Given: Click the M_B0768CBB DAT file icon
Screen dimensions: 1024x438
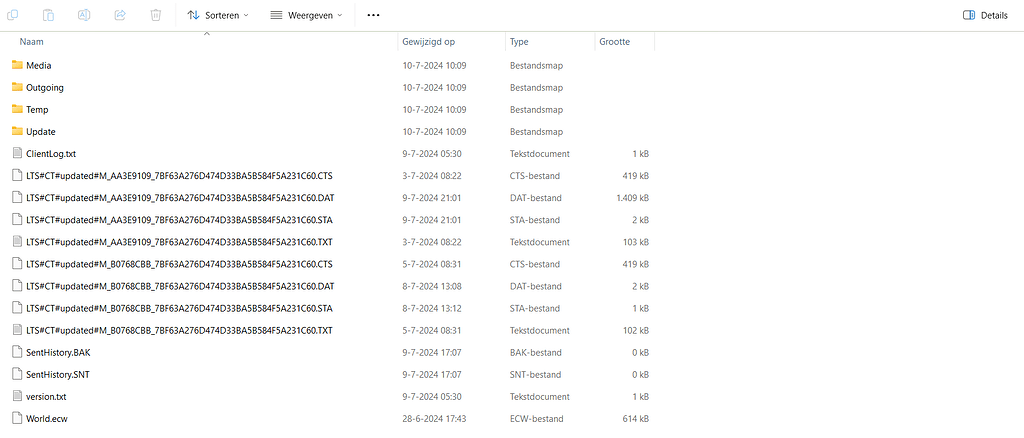Looking at the screenshot, I should point(18,286).
